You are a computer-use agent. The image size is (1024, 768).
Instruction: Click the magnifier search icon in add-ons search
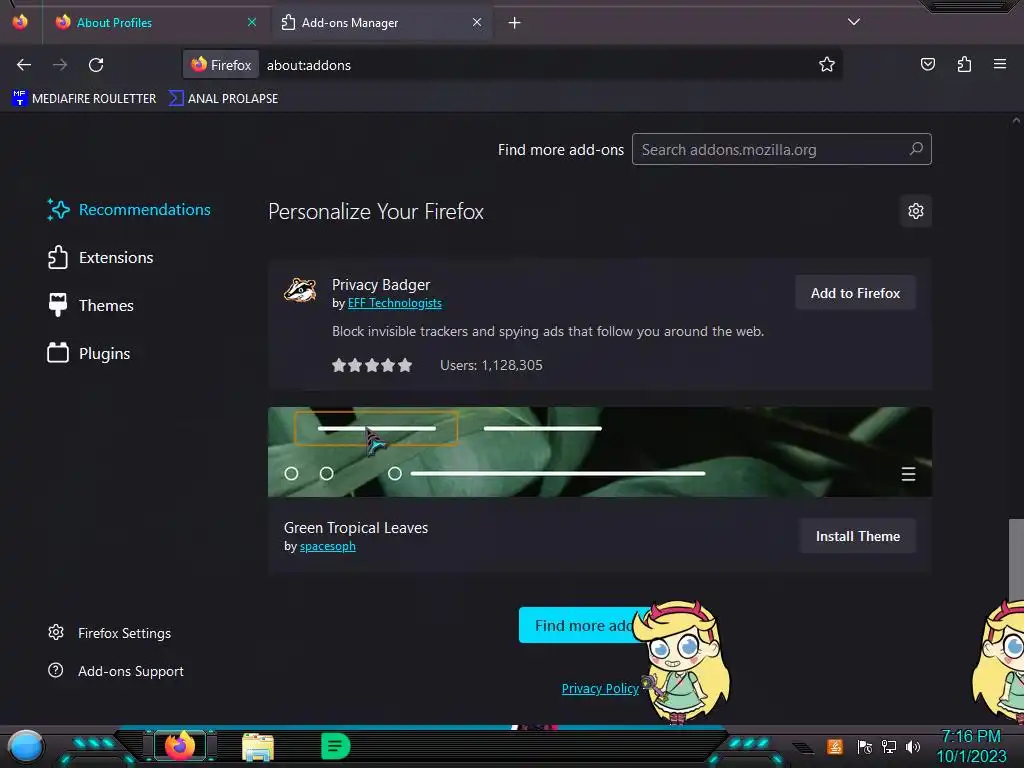916,149
